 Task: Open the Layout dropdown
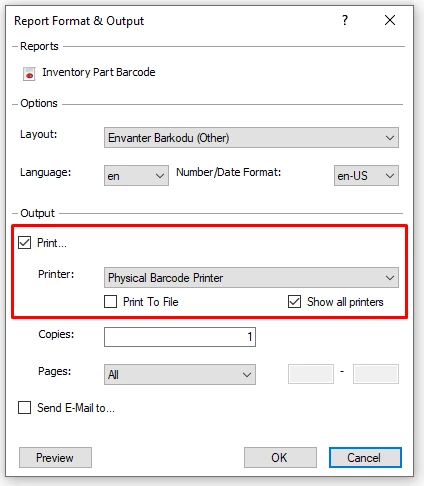point(251,138)
